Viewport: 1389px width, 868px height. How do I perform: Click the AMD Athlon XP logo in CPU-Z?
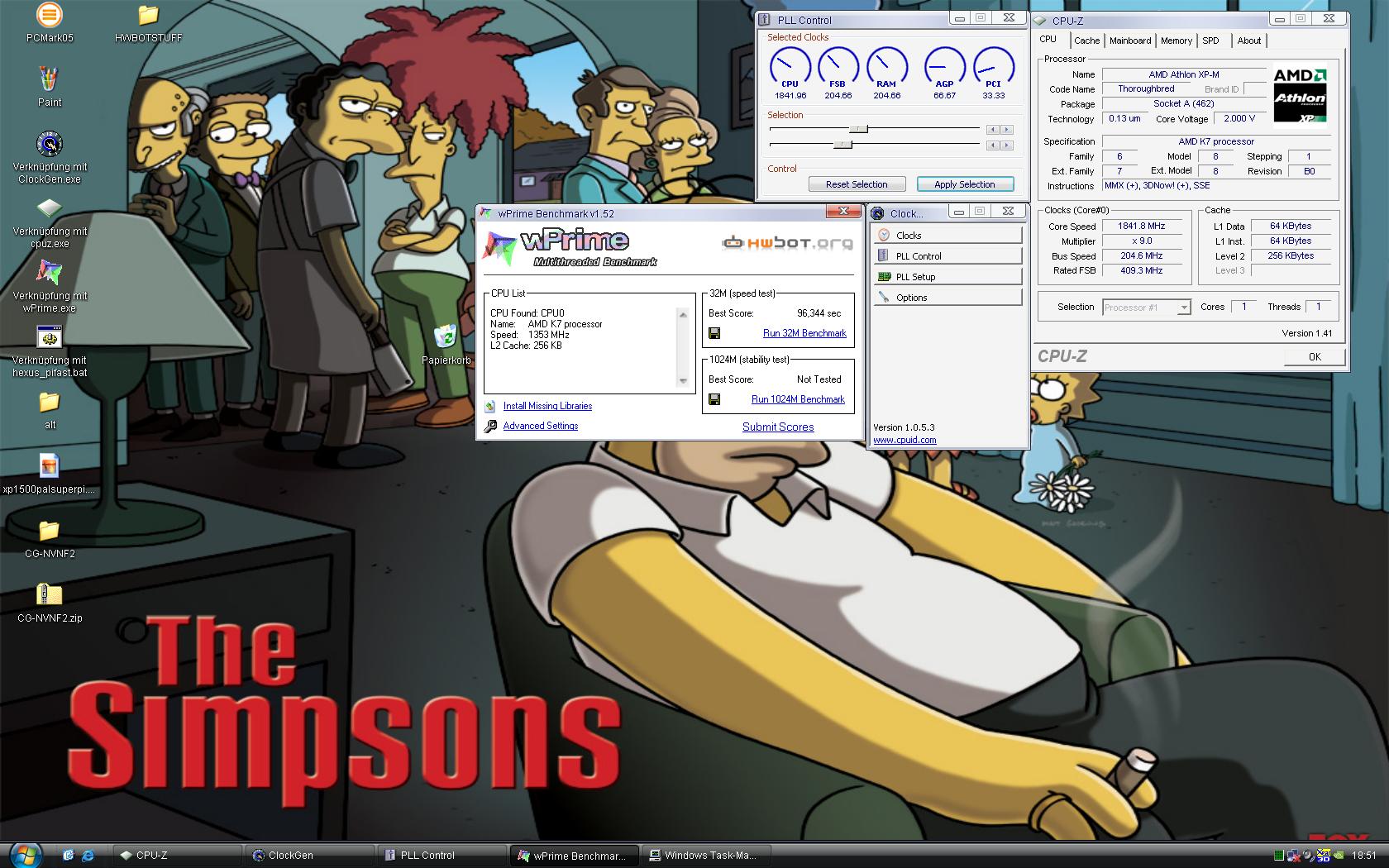pyautogui.click(x=1300, y=95)
